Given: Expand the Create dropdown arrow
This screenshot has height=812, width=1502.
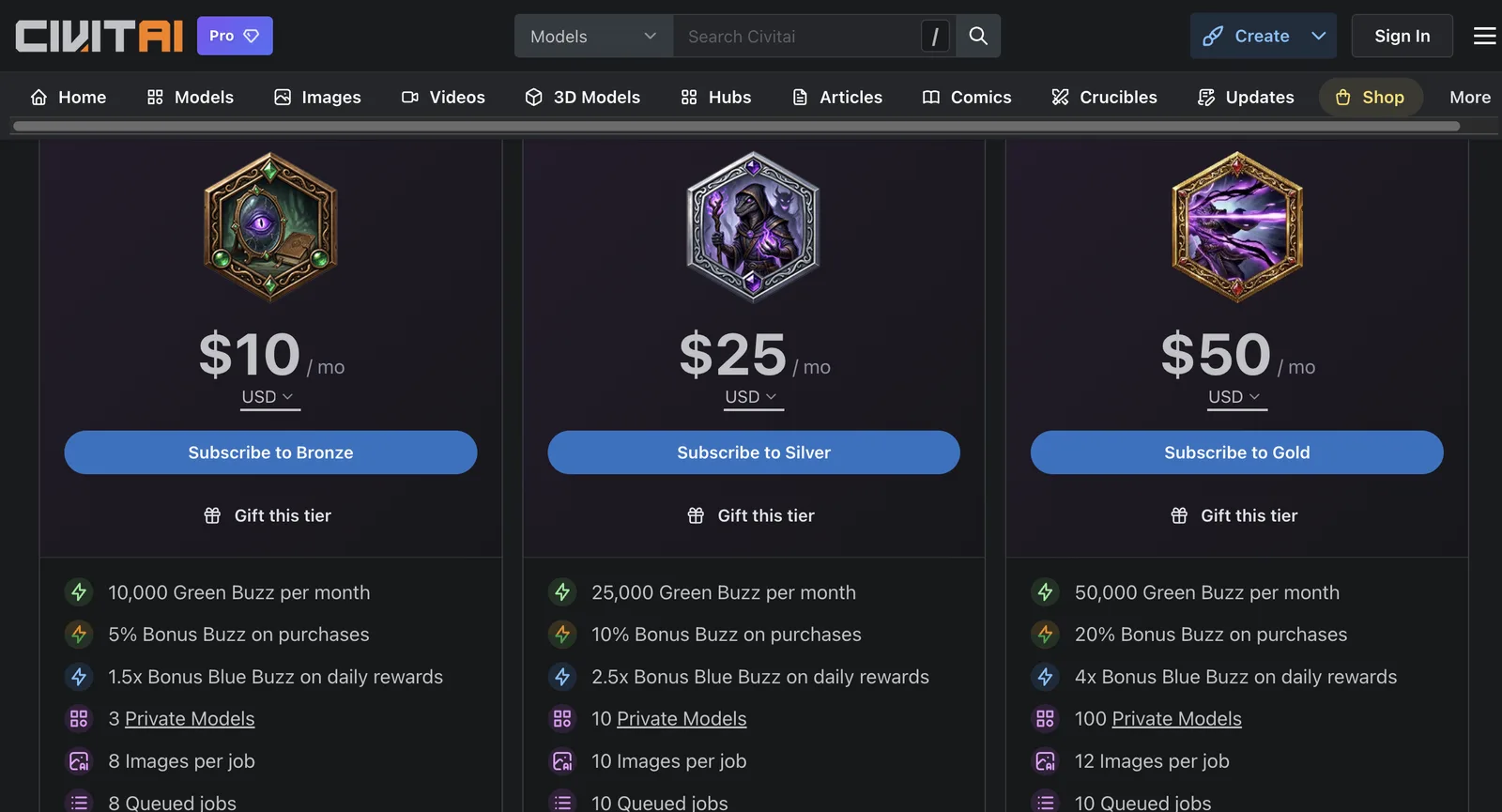Looking at the screenshot, I should (1319, 36).
